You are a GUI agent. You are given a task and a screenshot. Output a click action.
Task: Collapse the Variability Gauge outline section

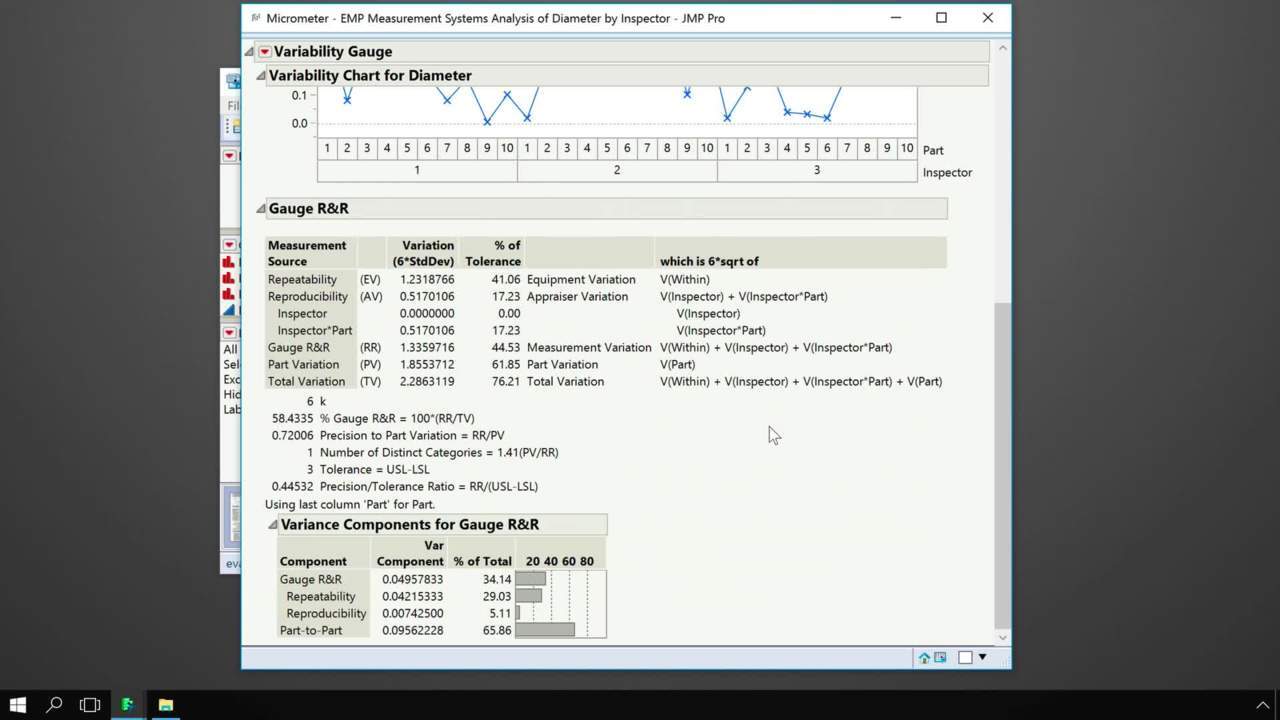pos(250,52)
